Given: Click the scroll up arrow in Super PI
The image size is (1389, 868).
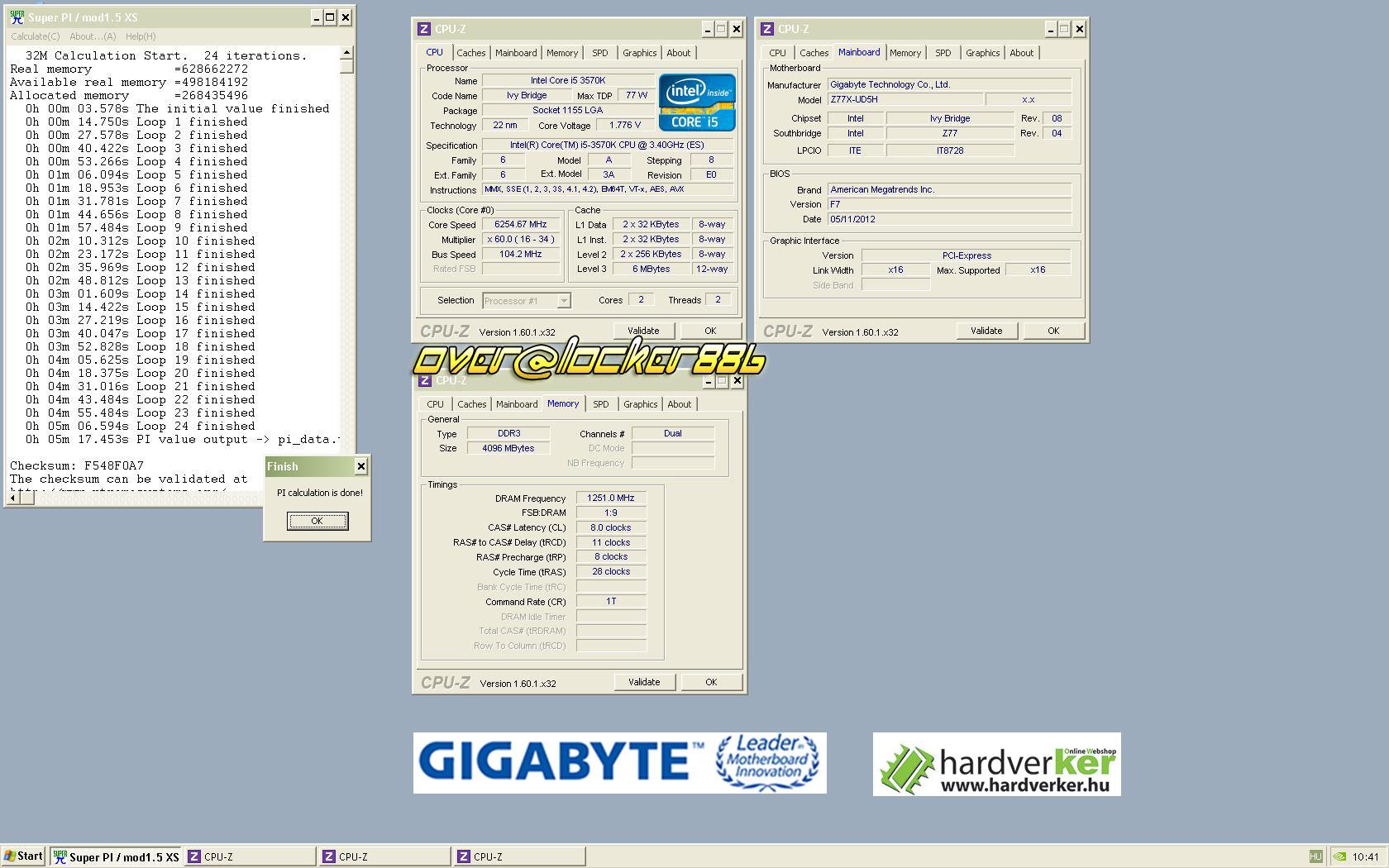Looking at the screenshot, I should tap(346, 54).
